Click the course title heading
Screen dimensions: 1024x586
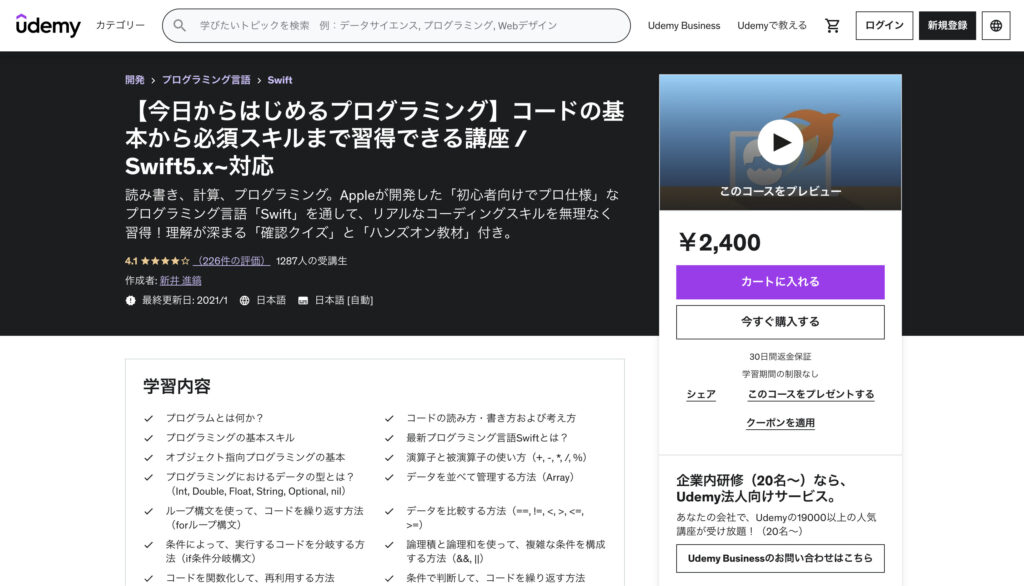tap(375, 138)
